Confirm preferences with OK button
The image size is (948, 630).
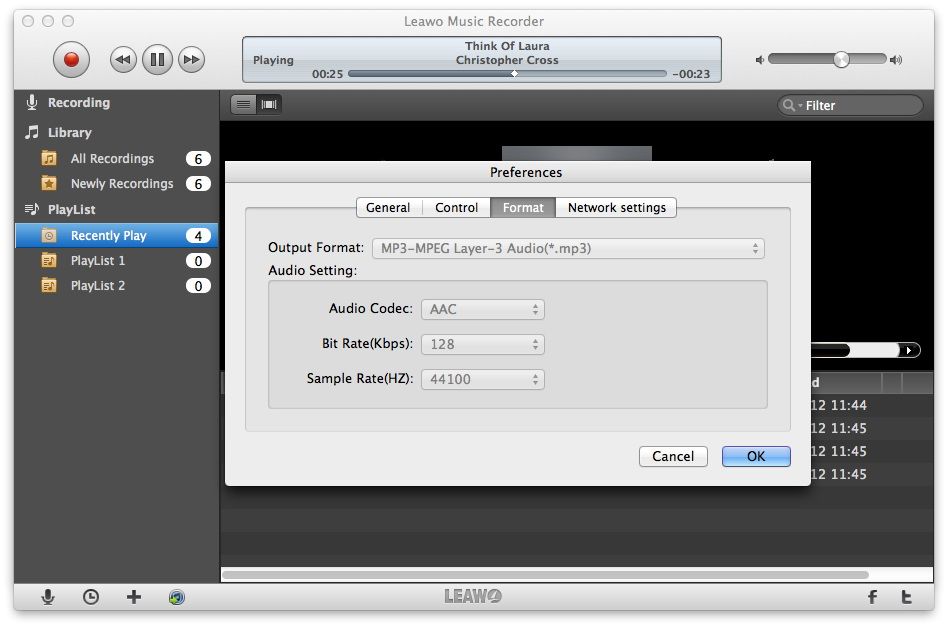(756, 456)
